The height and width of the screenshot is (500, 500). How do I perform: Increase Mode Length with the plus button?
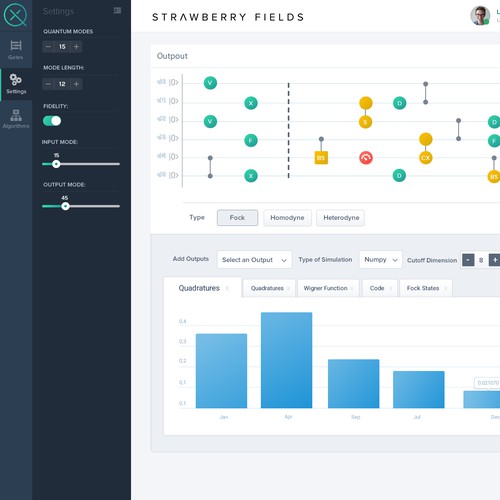point(76,84)
